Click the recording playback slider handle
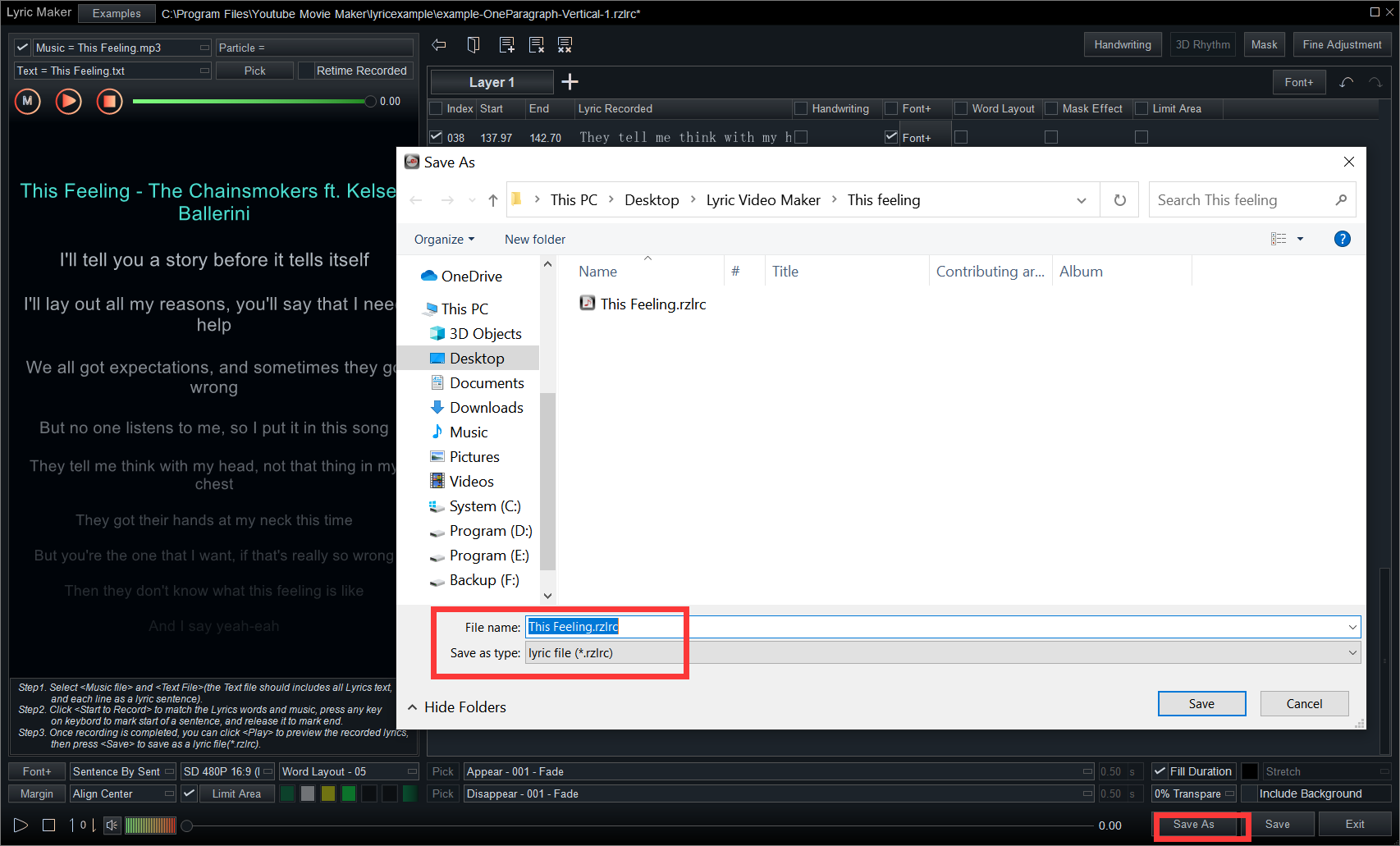The height and width of the screenshot is (846, 1400). click(370, 101)
